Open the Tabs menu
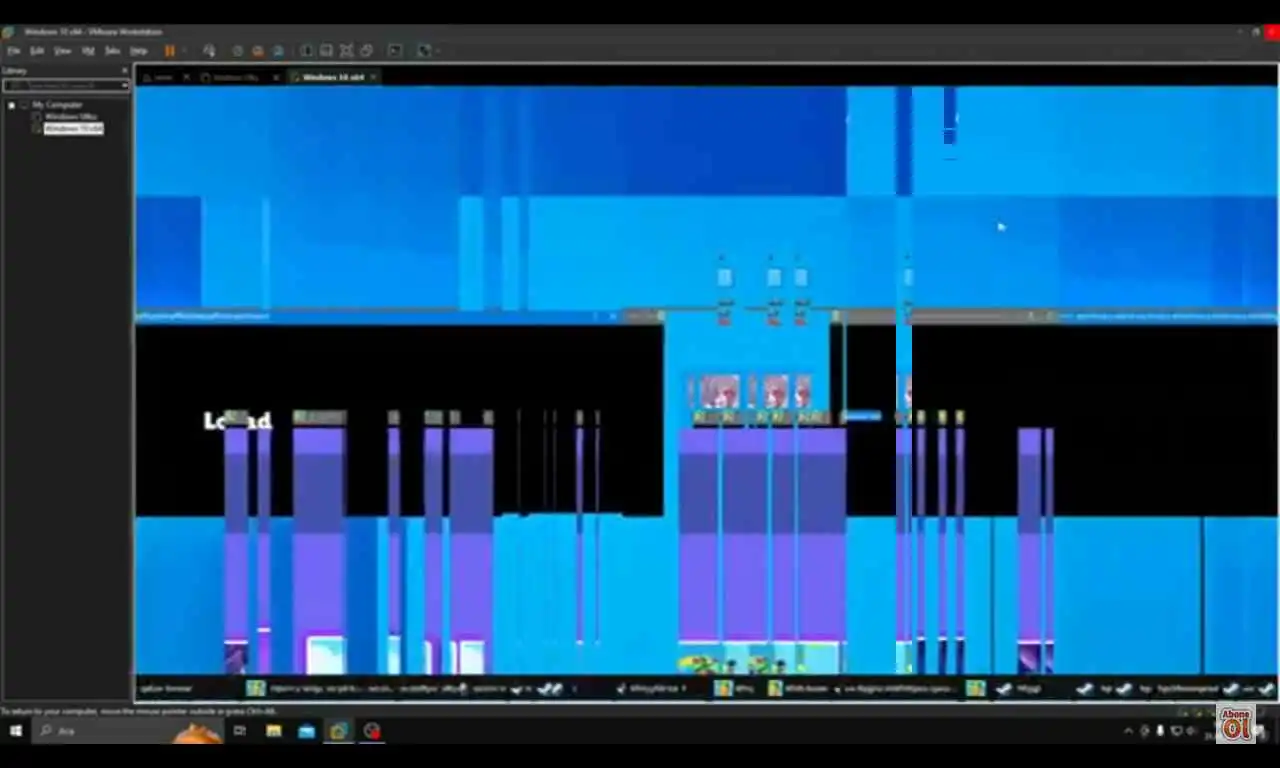This screenshot has width=1280, height=768. (113, 50)
